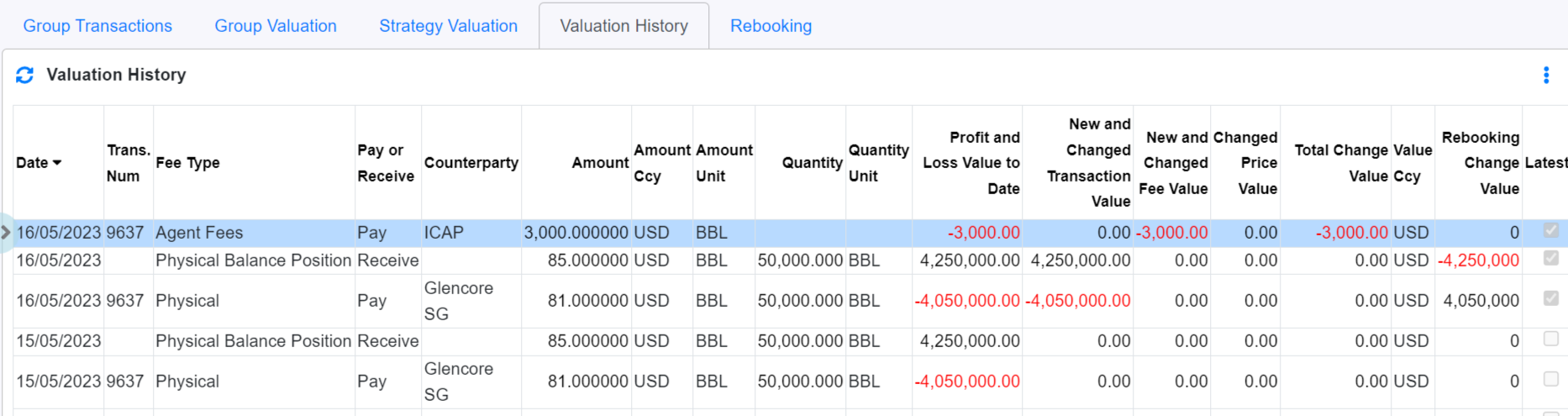The image size is (1568, 416).
Task: Toggle Latest checkbox for 16/05/2023 Physical Balance Position
Action: pyautogui.click(x=1550, y=258)
